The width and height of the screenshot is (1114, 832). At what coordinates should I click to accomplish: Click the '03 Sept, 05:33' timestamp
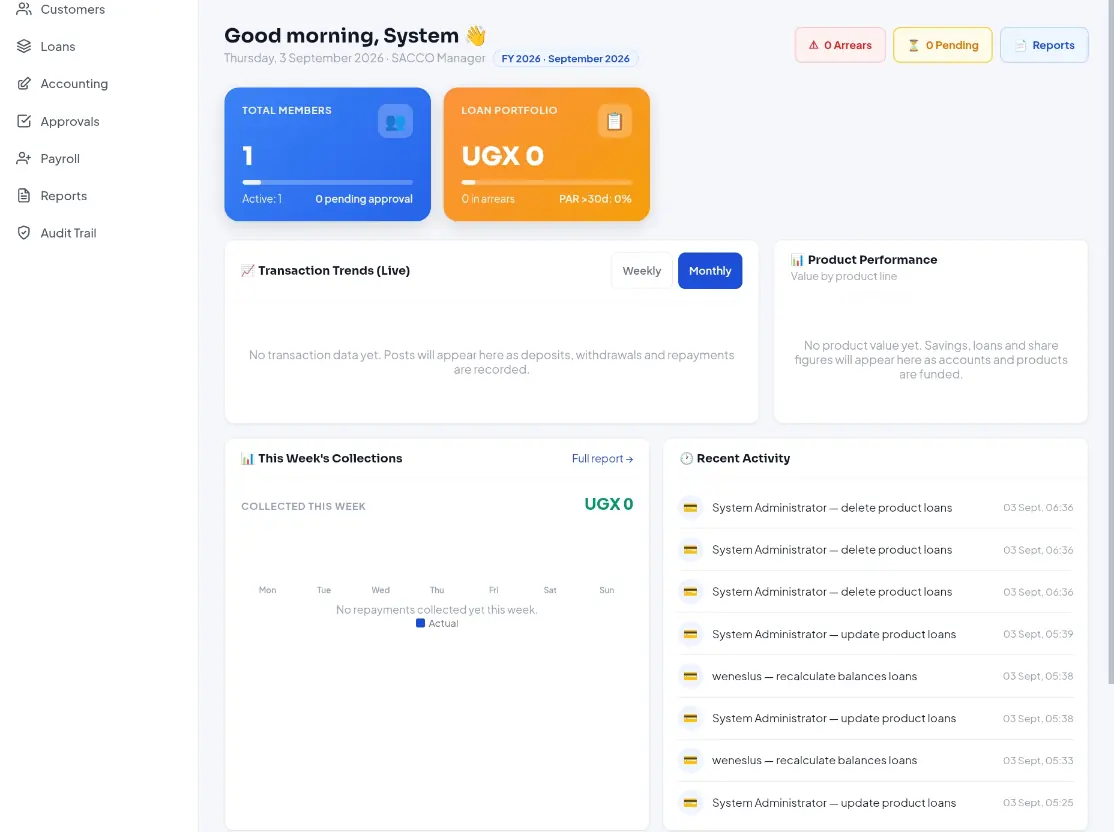(x=1038, y=761)
